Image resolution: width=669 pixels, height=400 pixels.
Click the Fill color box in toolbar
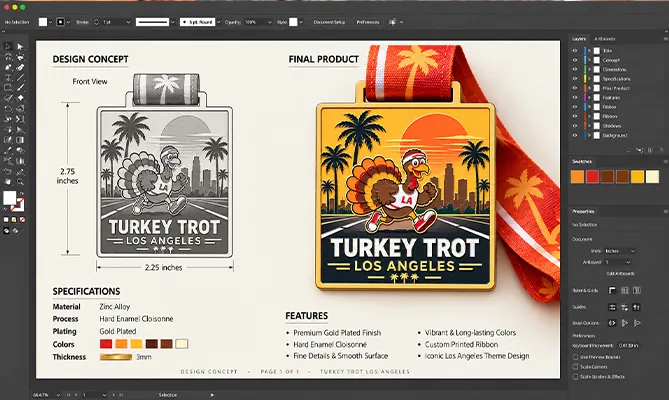click(x=9, y=198)
